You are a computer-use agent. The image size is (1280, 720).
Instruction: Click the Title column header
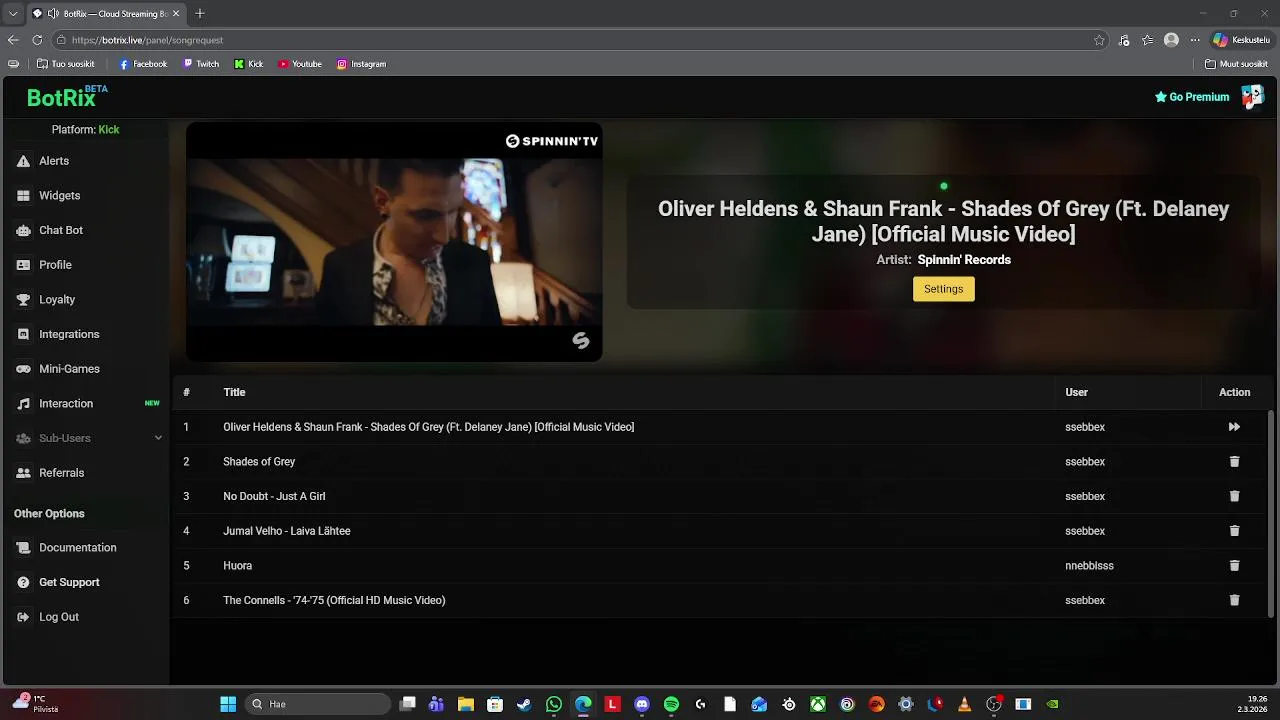click(234, 392)
